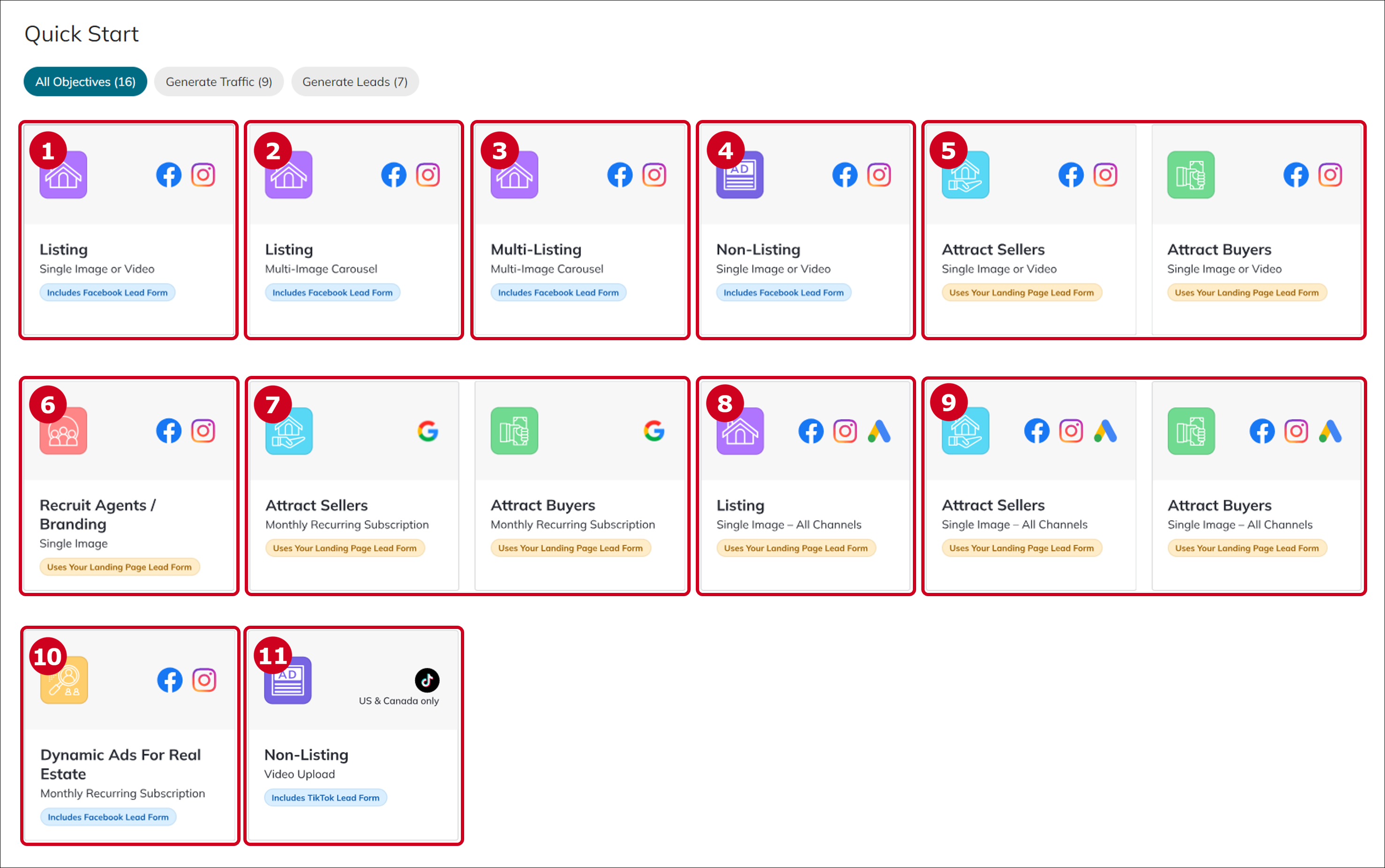Click Facebook icon on Multi-Listing card
This screenshot has width=1385, height=868.
[620, 174]
